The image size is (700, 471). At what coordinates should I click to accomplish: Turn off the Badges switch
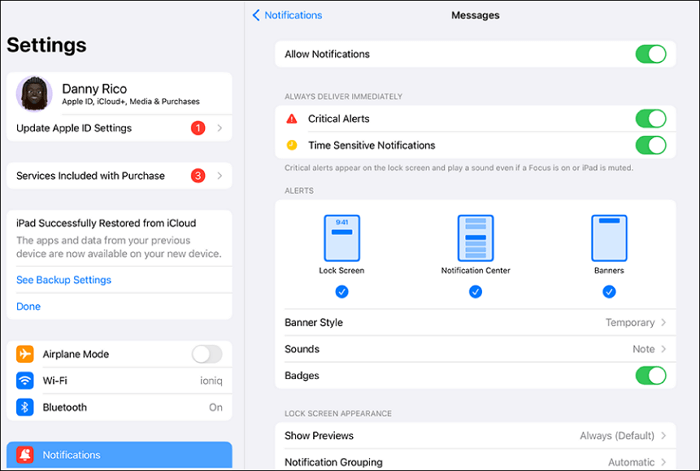point(651,375)
